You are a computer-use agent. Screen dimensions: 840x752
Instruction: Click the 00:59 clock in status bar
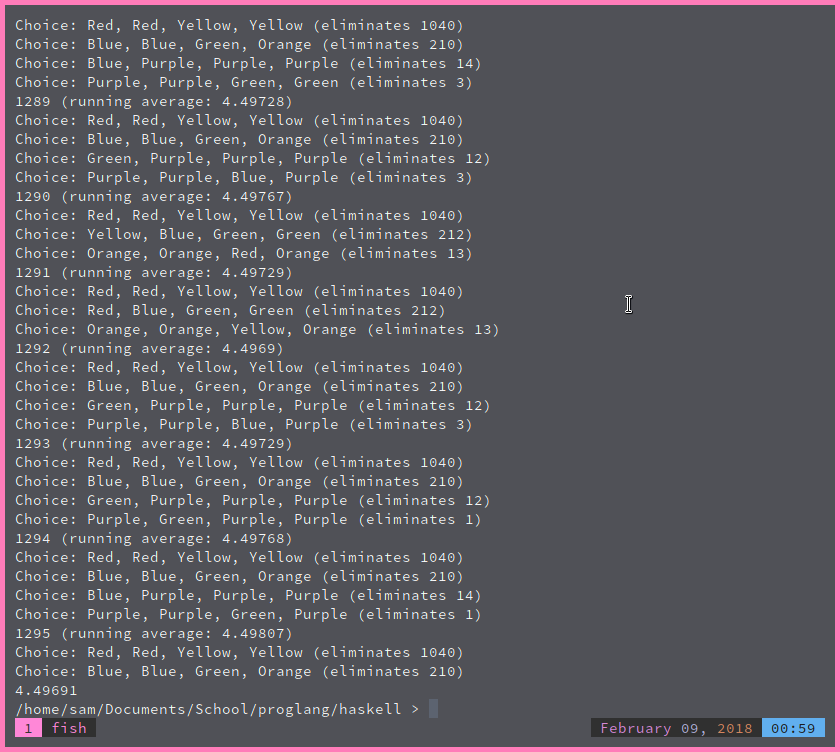point(793,728)
